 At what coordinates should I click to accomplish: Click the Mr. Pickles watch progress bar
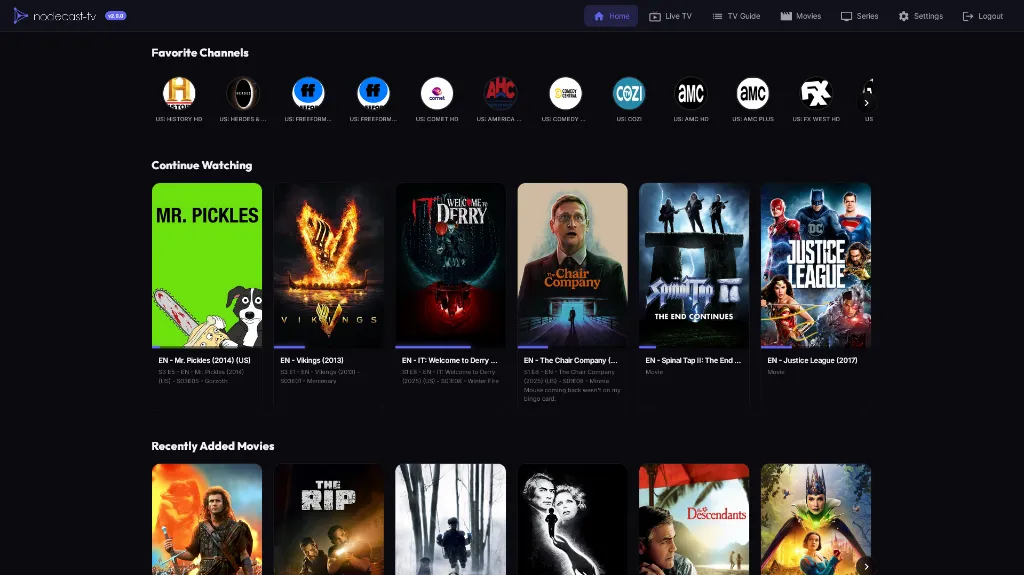207,347
